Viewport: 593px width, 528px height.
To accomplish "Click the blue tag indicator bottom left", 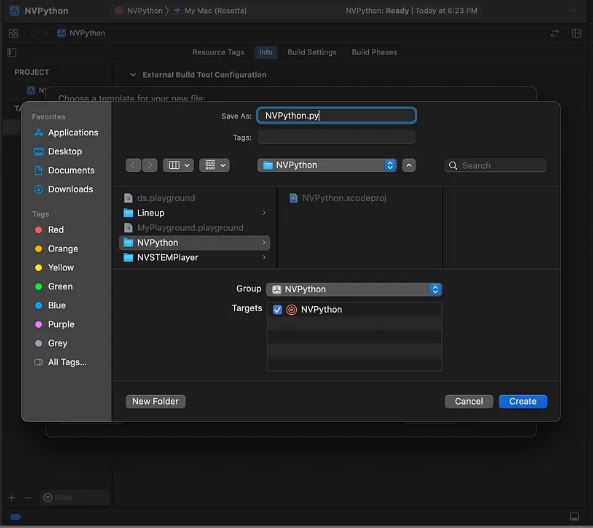I will tap(16, 517).
